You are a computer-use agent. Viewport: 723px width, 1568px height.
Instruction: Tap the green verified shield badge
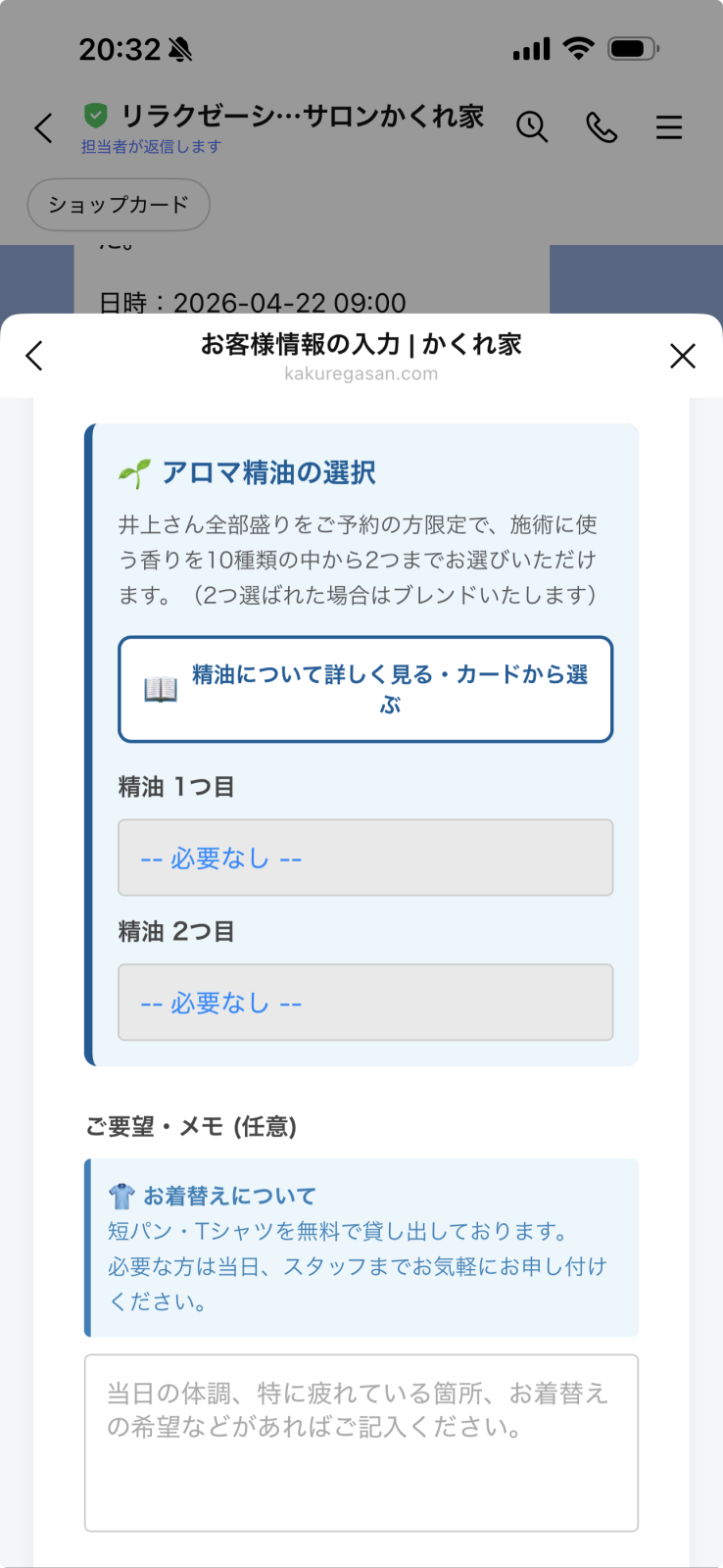point(95,117)
